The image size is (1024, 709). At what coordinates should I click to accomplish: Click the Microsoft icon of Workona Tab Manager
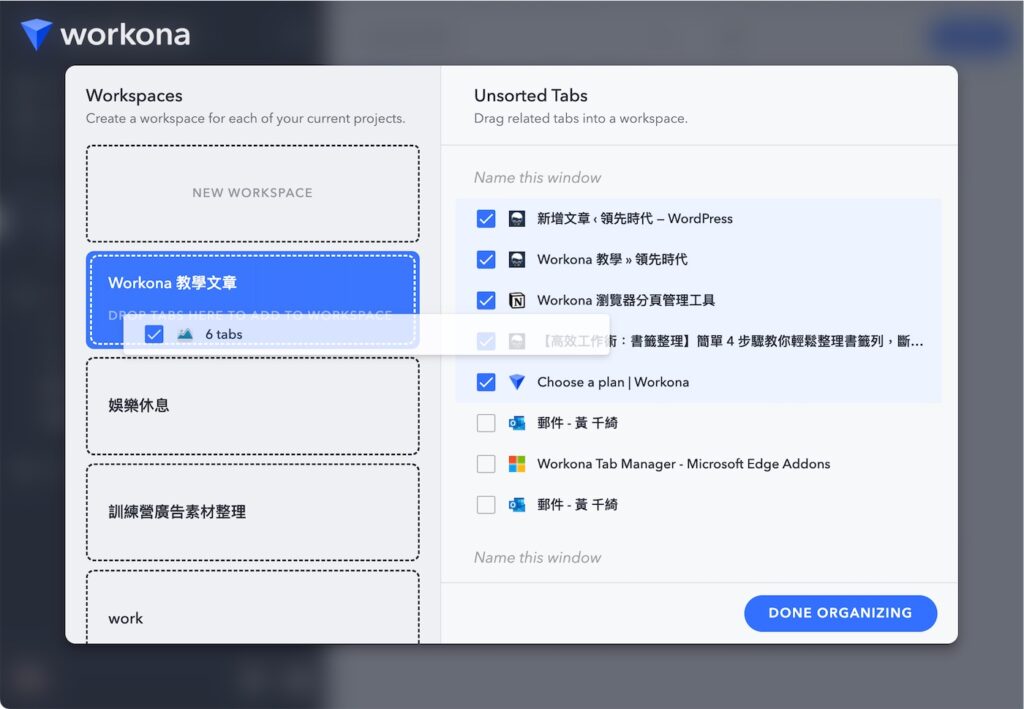tap(517, 464)
